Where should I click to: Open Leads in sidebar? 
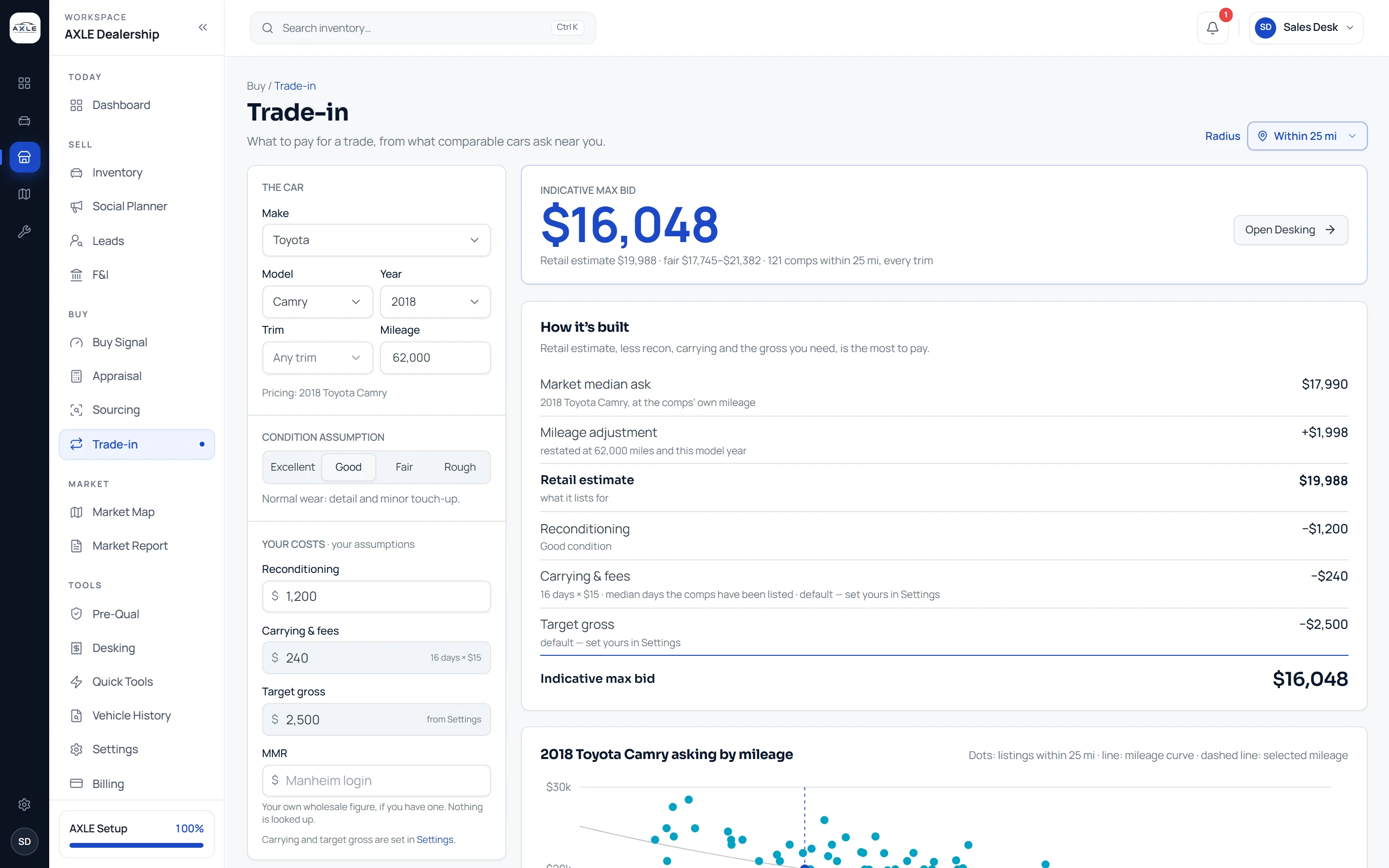pyautogui.click(x=136, y=241)
